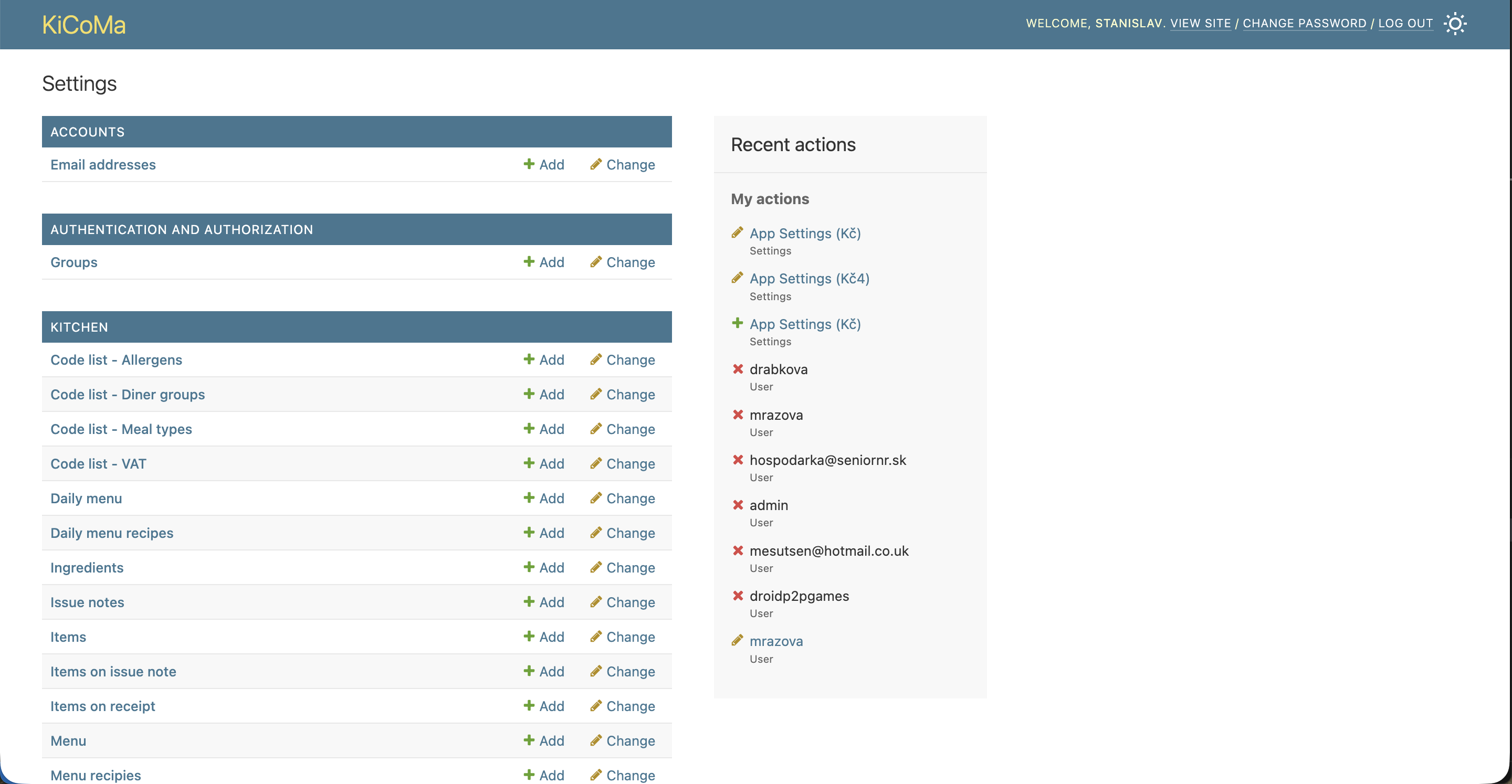Click the plus icon next to Email addresses
1512x784 pixels.
coord(528,164)
